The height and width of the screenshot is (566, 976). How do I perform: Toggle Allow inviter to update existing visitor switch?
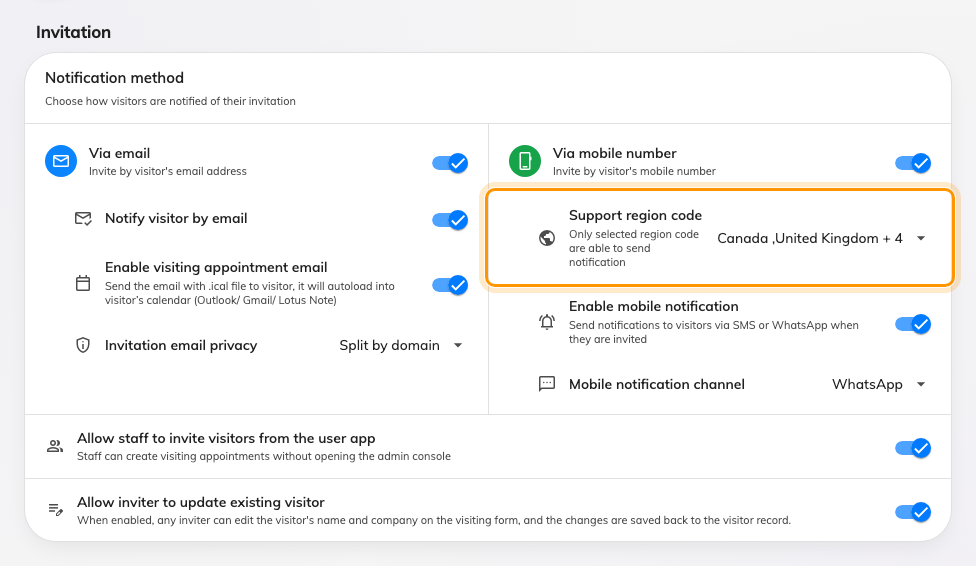click(x=913, y=512)
